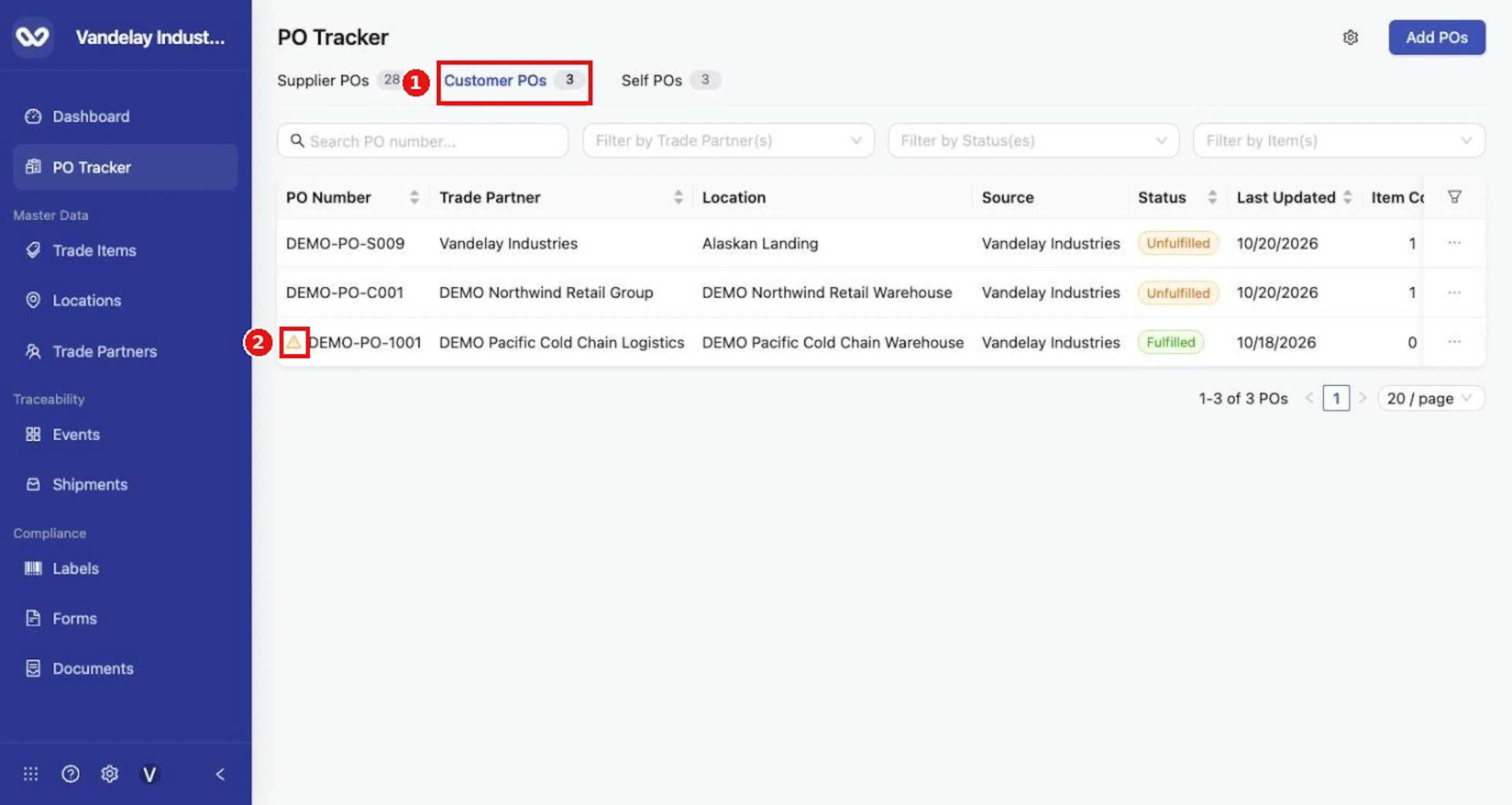Viewport: 1512px width, 805px height.
Task: Click the Trade Partners people icon
Action: 33,351
